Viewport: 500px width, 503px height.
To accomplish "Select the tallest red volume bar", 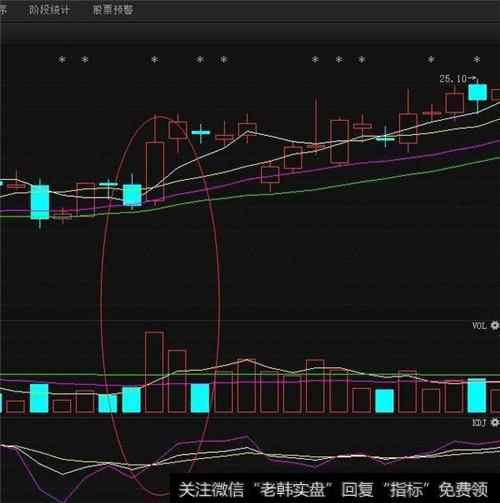I will click(x=154, y=372).
